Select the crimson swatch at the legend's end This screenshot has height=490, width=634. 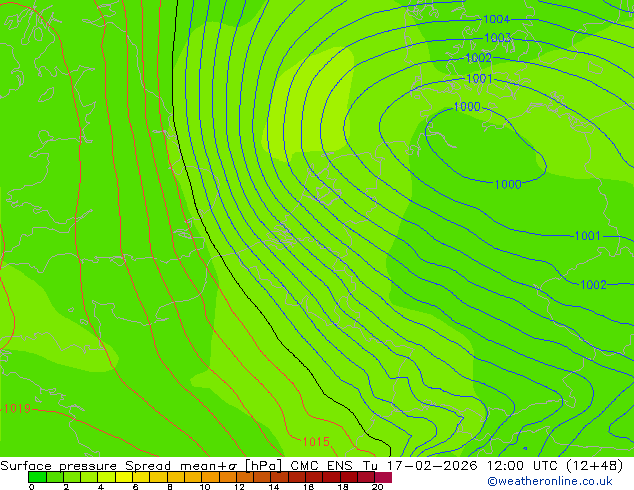point(383,477)
